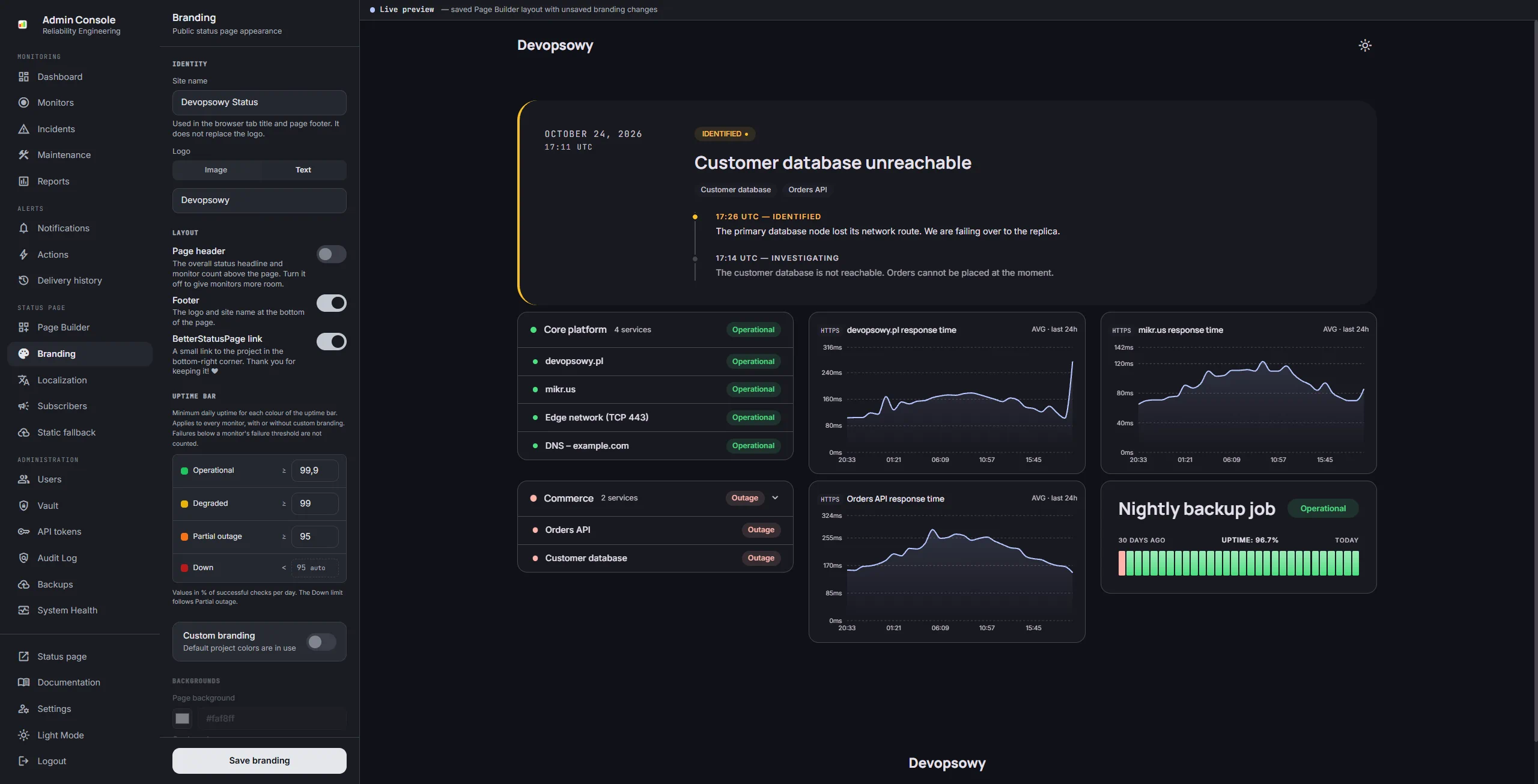Turn off BetterStatusPage link toggle

(332, 342)
